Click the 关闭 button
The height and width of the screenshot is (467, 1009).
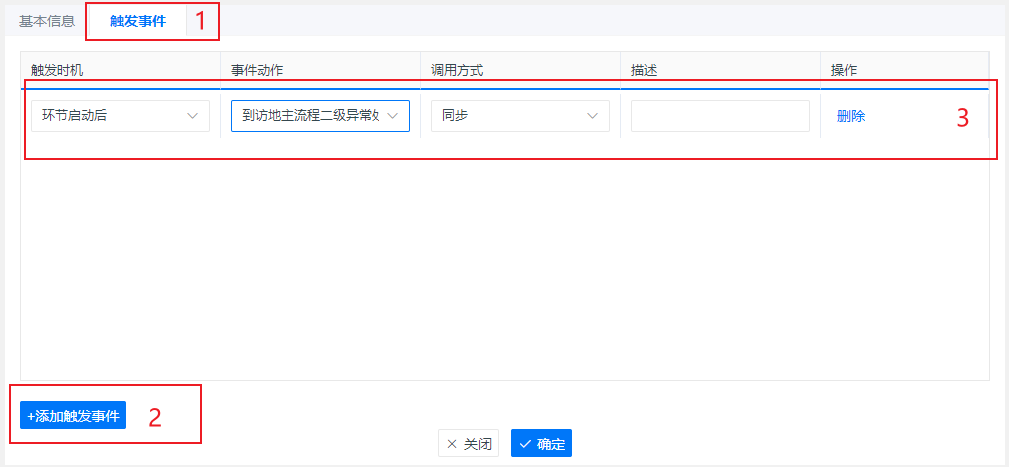[468, 443]
